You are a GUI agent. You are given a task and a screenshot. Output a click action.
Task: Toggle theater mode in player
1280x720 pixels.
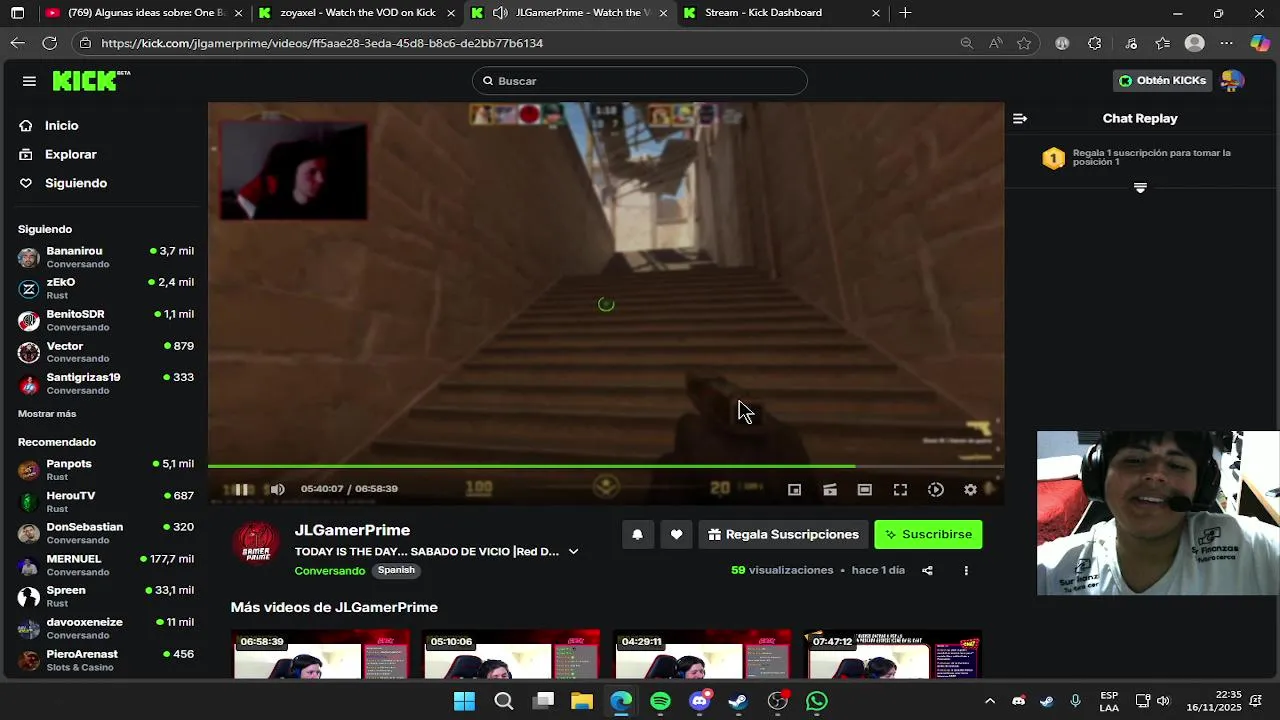(x=865, y=490)
